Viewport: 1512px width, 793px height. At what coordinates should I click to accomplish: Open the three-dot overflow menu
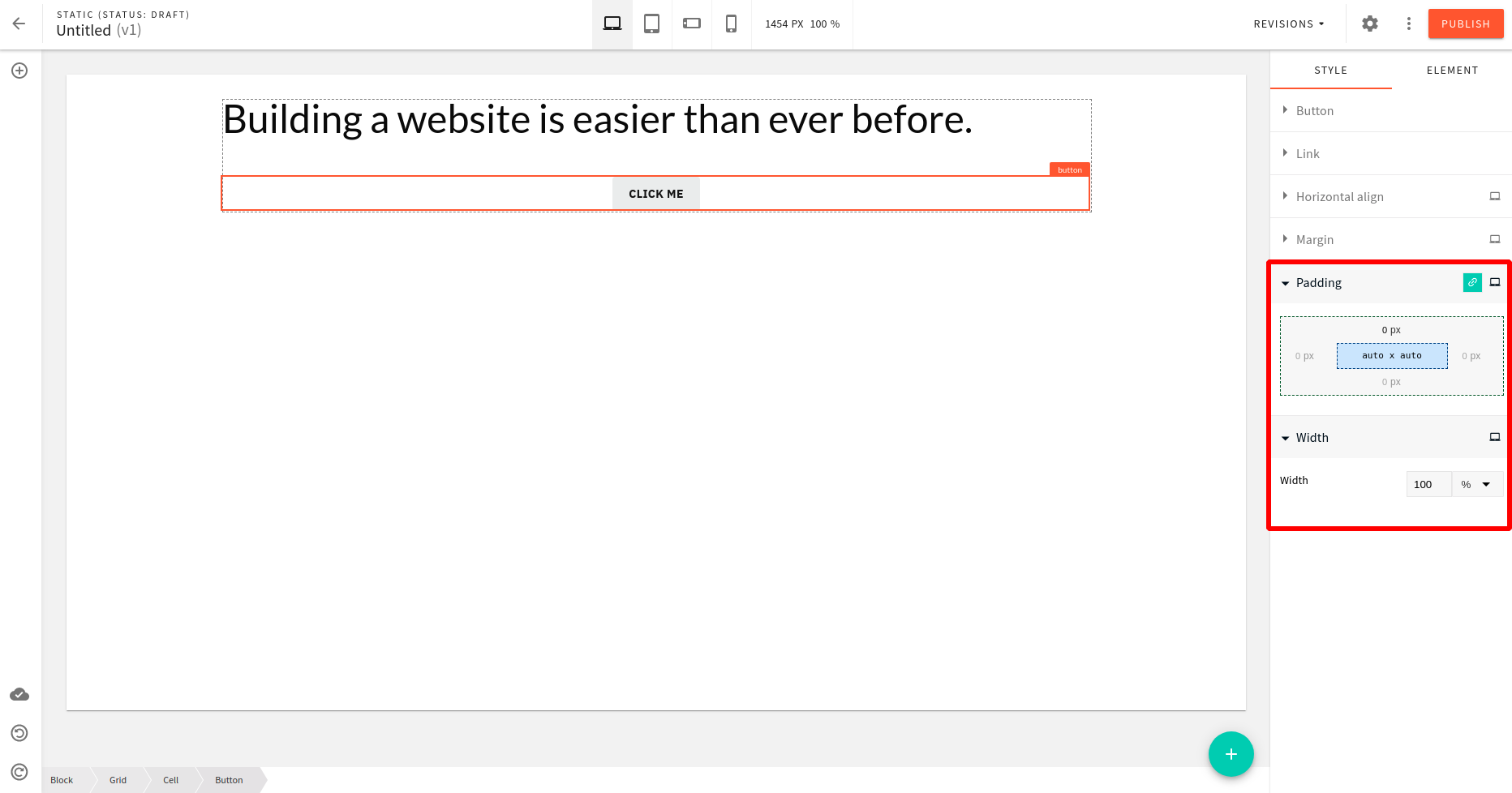1408,24
